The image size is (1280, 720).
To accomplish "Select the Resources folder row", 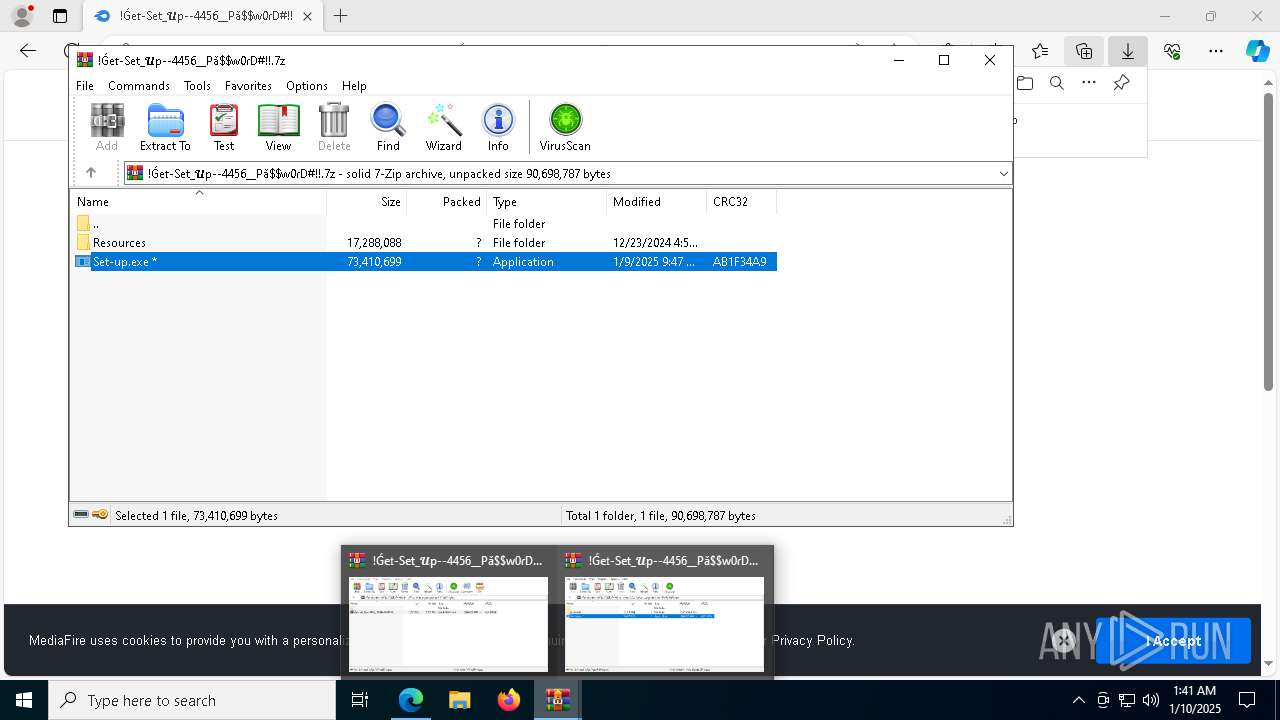I will tap(423, 243).
